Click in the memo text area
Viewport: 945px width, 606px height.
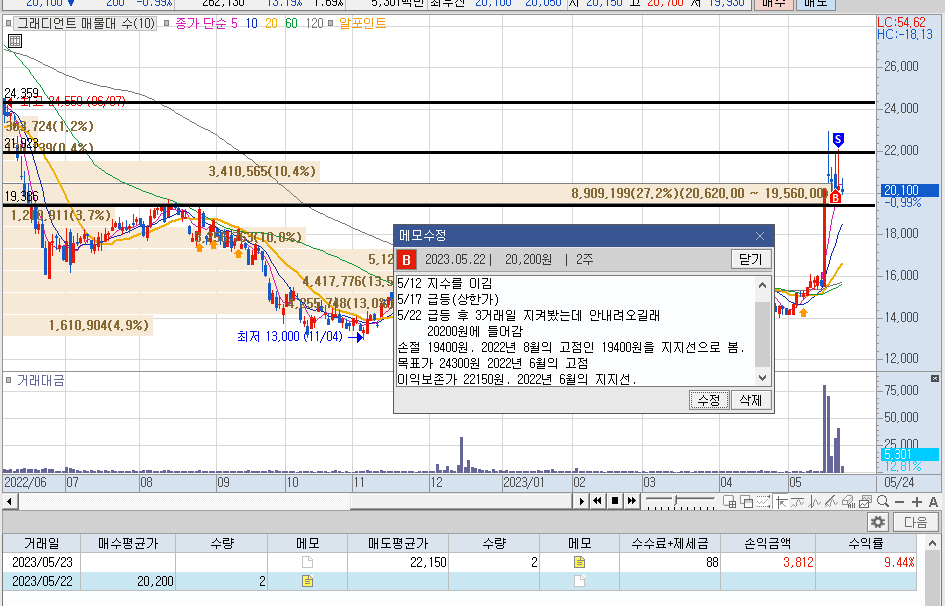[x=576, y=331]
